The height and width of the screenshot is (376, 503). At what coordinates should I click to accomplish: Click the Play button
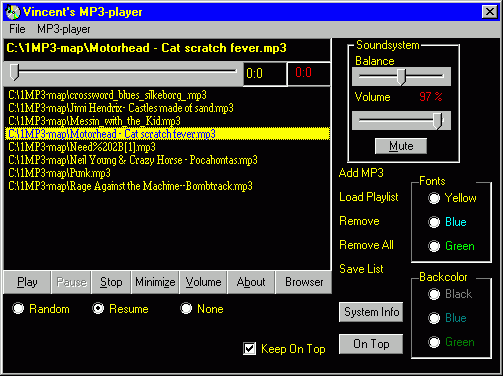click(27, 282)
